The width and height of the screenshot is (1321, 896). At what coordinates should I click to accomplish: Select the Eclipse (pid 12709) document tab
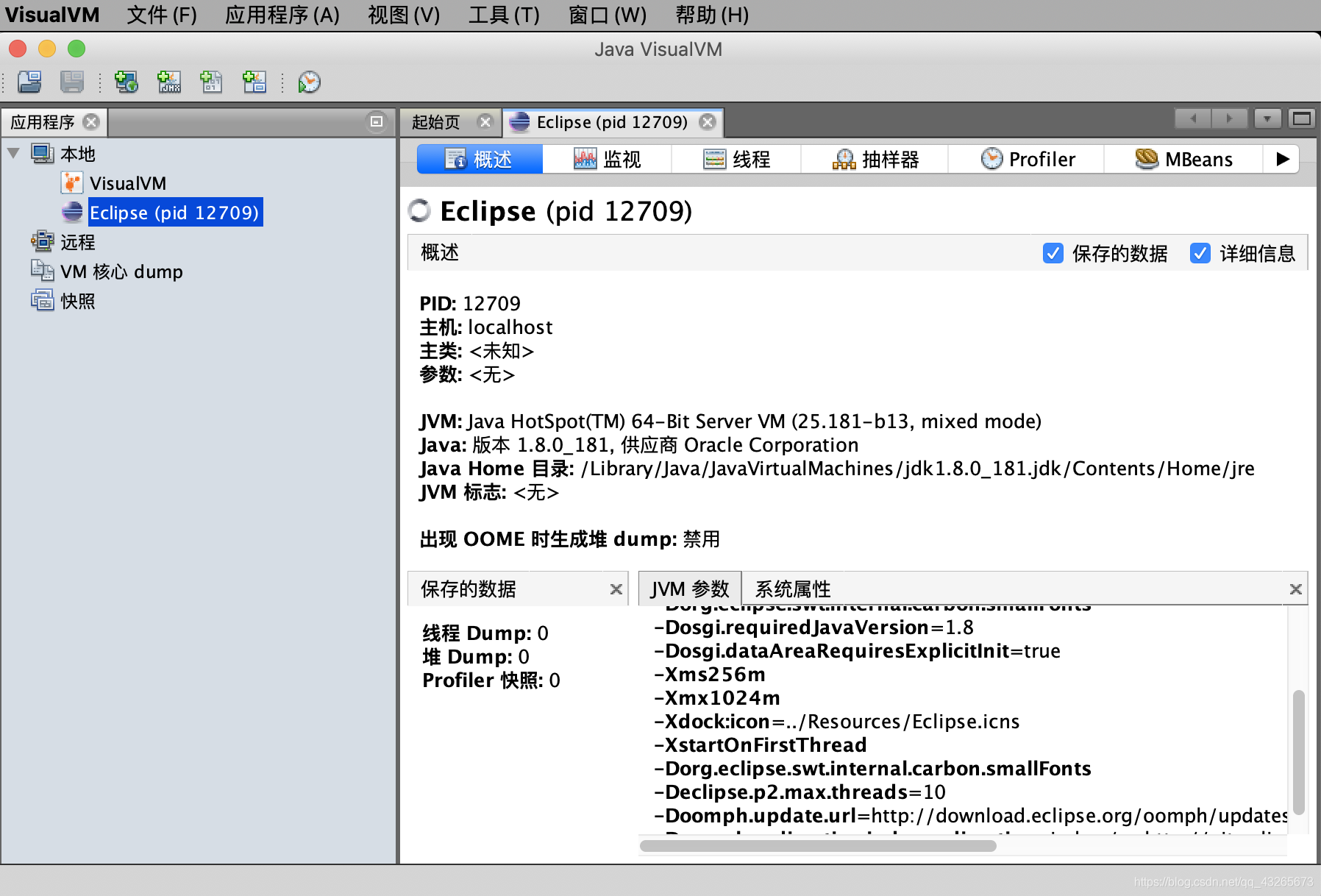pos(612,122)
